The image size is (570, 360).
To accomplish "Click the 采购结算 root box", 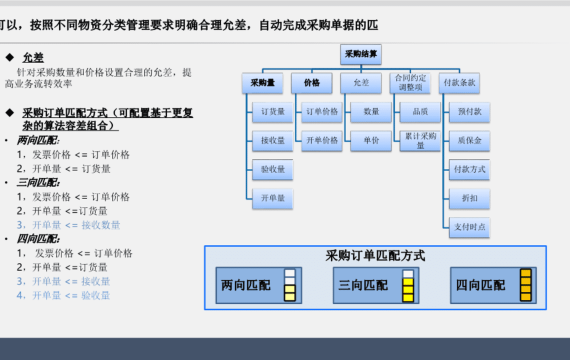I will click(x=361, y=55).
